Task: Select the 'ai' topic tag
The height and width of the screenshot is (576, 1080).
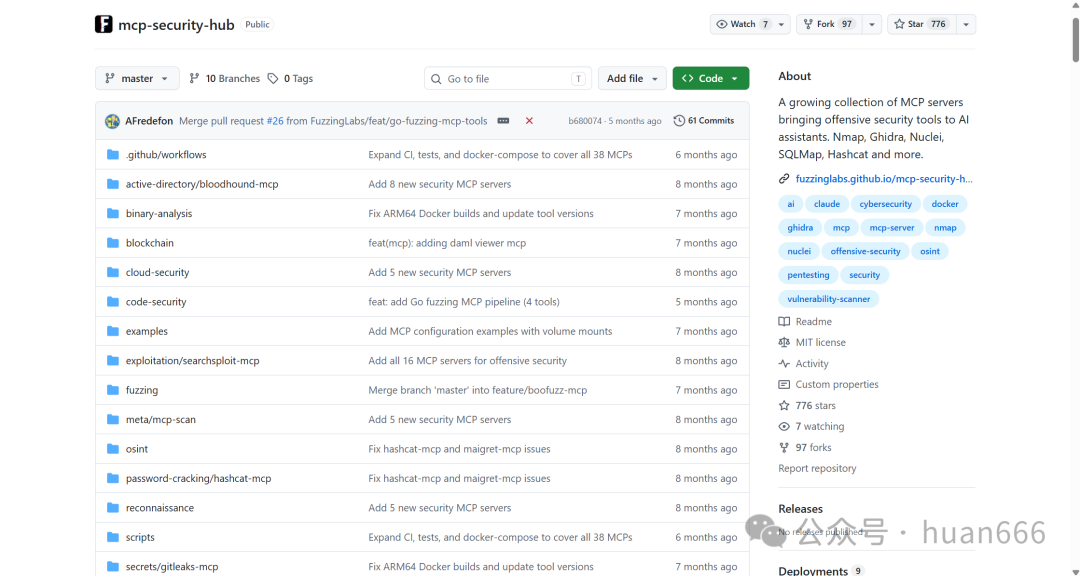Action: click(791, 204)
